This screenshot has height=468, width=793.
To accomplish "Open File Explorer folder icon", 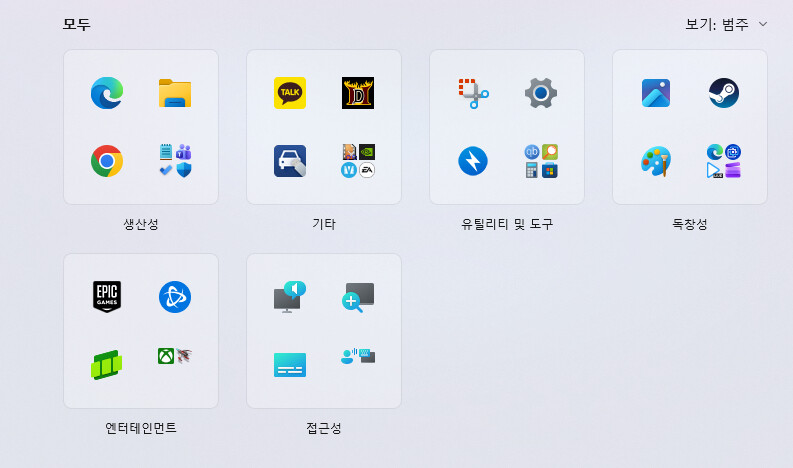I will pyautogui.click(x=174, y=93).
